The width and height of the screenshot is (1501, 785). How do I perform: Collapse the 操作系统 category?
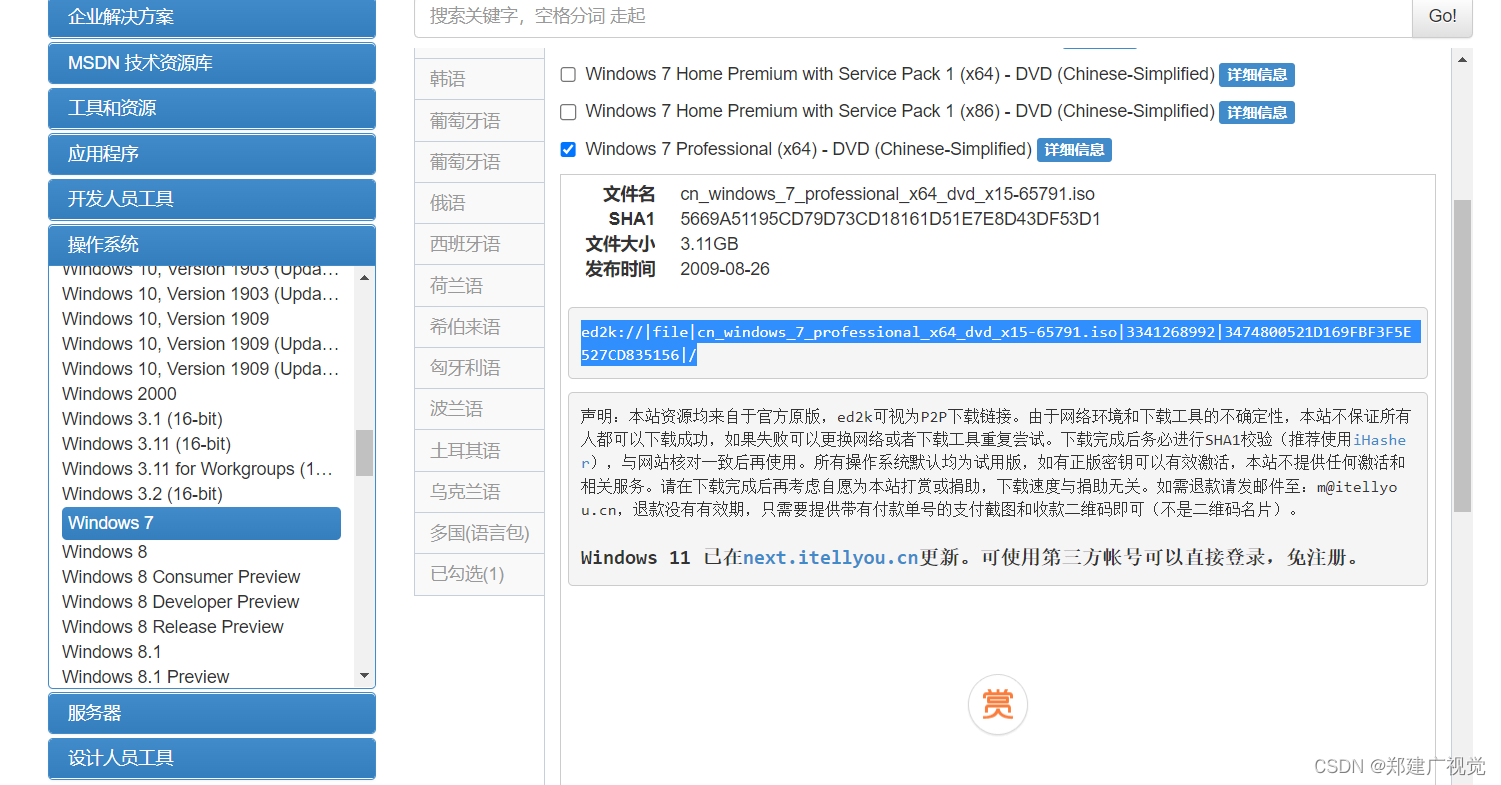click(x=212, y=245)
